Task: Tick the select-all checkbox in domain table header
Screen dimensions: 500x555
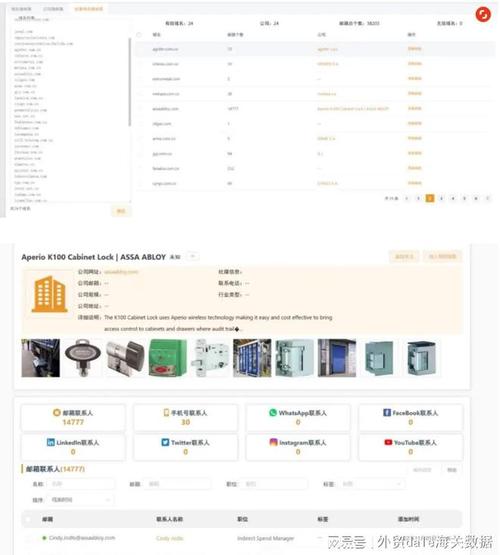Action: point(139,34)
